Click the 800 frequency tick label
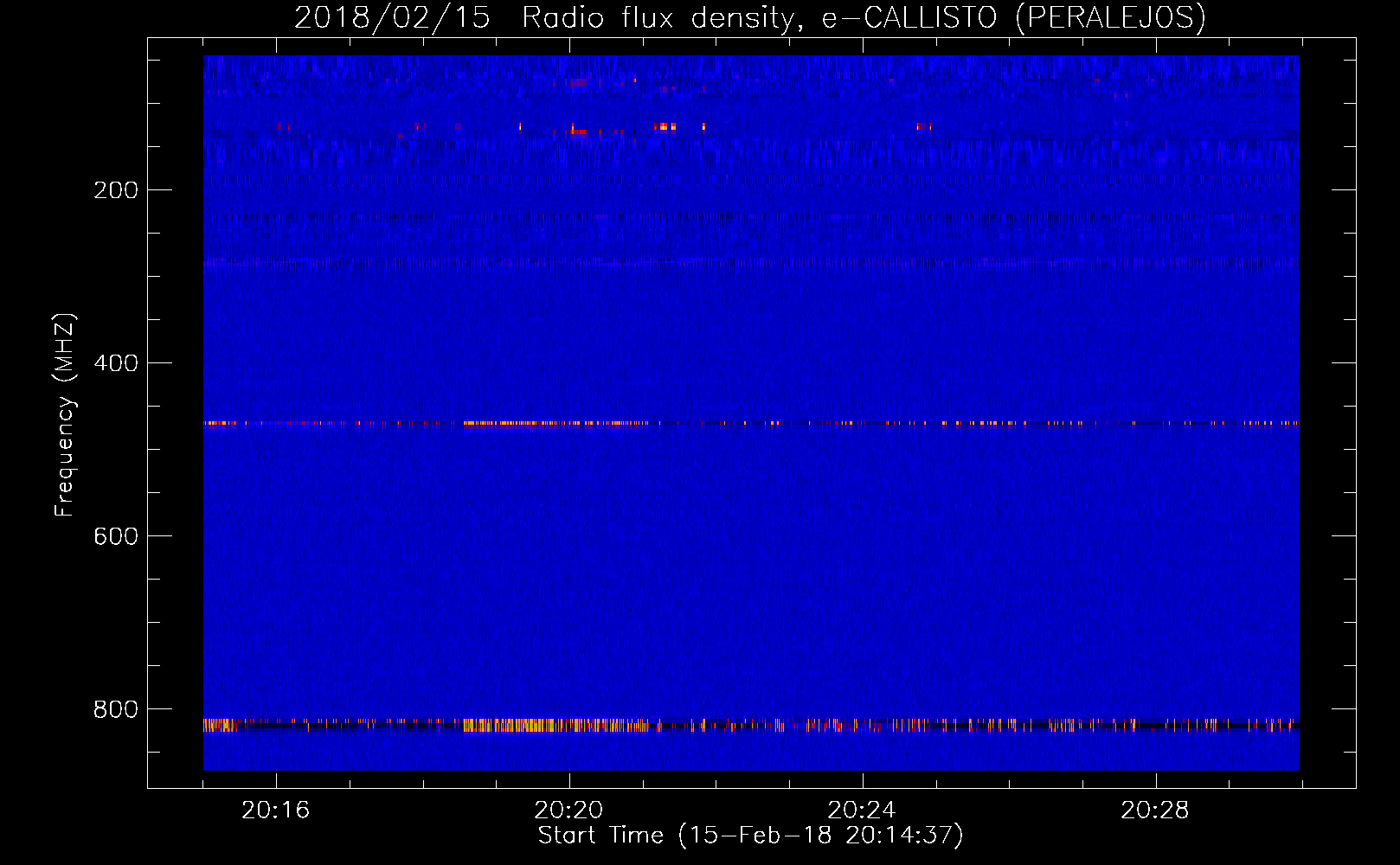Viewport: 1400px width, 865px height. pyautogui.click(x=116, y=709)
